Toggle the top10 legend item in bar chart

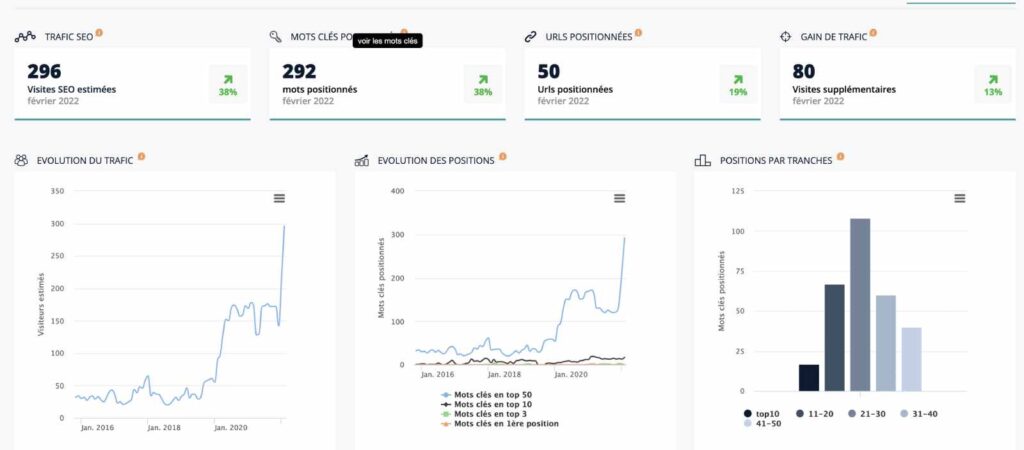761,413
